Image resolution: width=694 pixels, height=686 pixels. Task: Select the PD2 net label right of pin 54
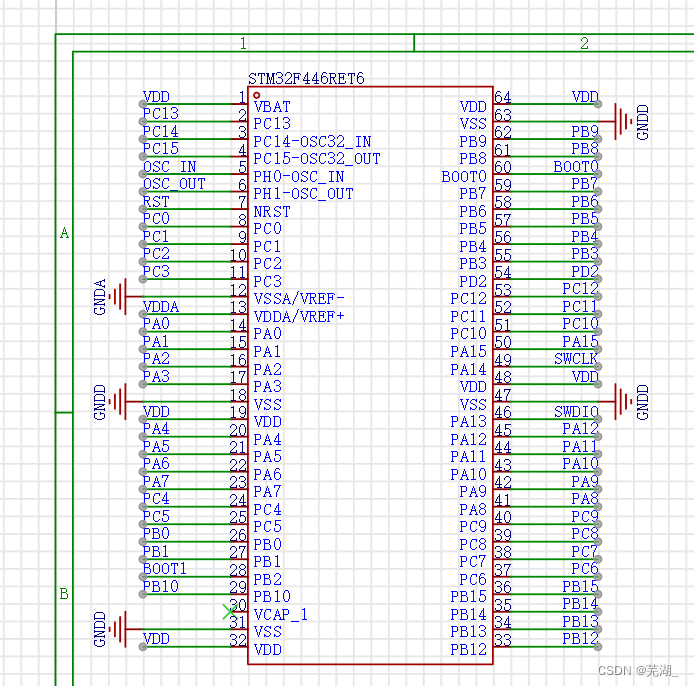[x=585, y=271]
